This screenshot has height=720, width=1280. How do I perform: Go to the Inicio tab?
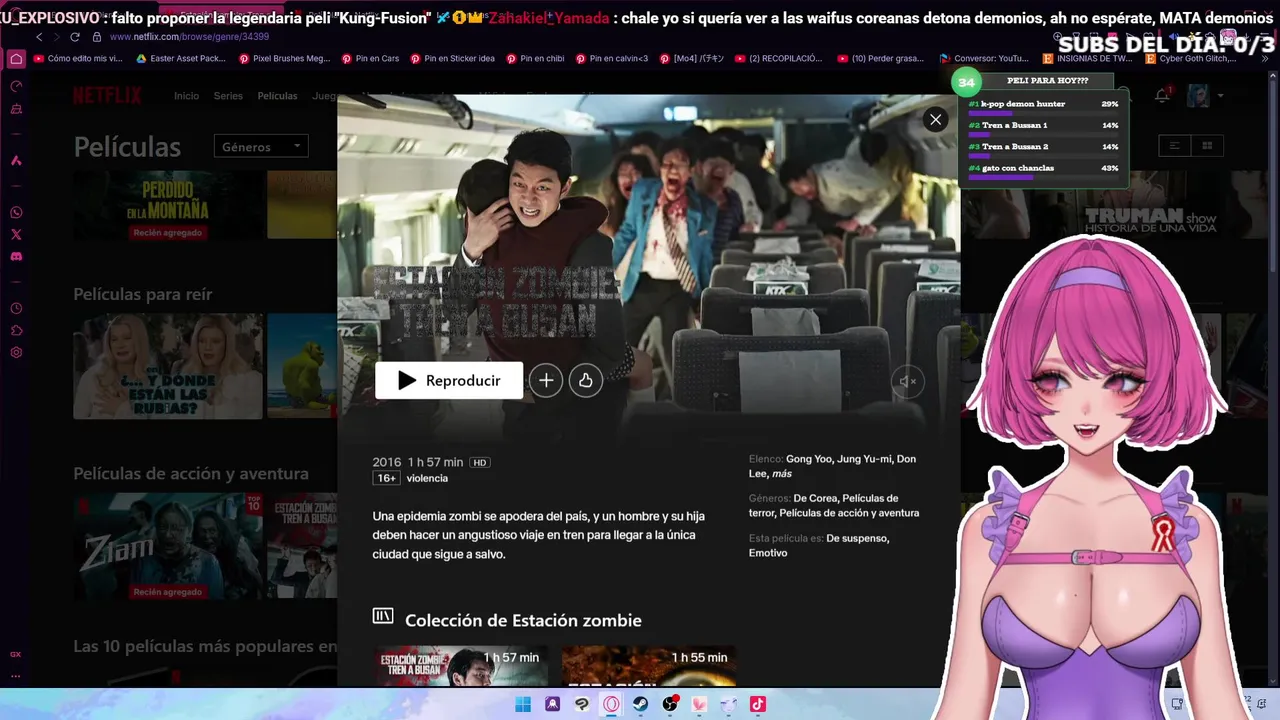(186, 96)
